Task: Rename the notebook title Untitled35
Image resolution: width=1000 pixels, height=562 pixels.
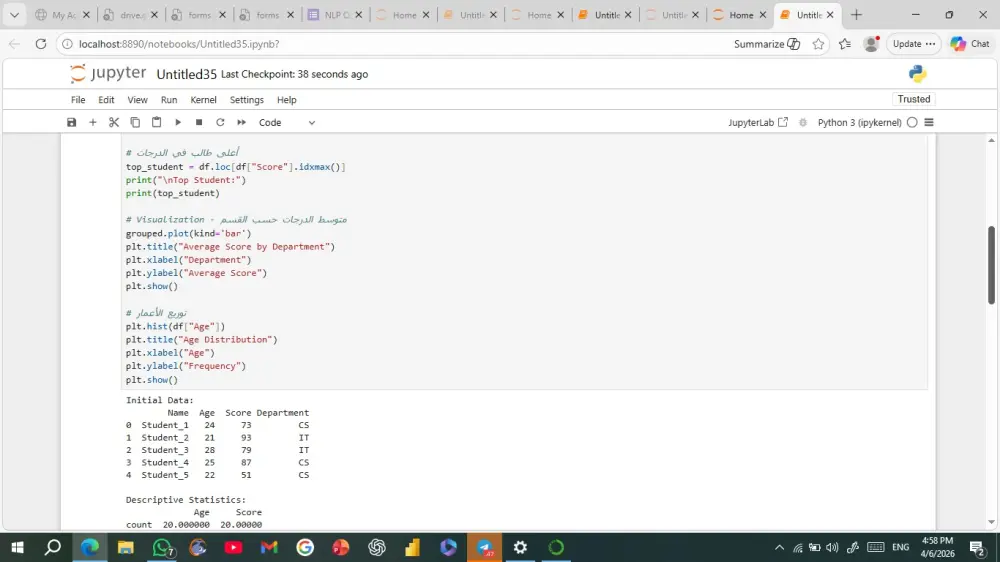Action: point(186,74)
